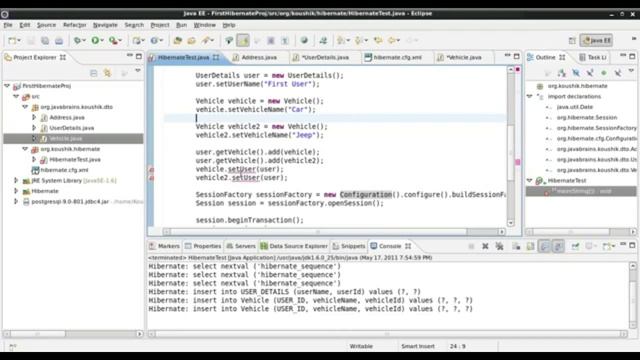The image size is (640, 360).
Task: Switch to the Task List tab
Action: pos(593,58)
